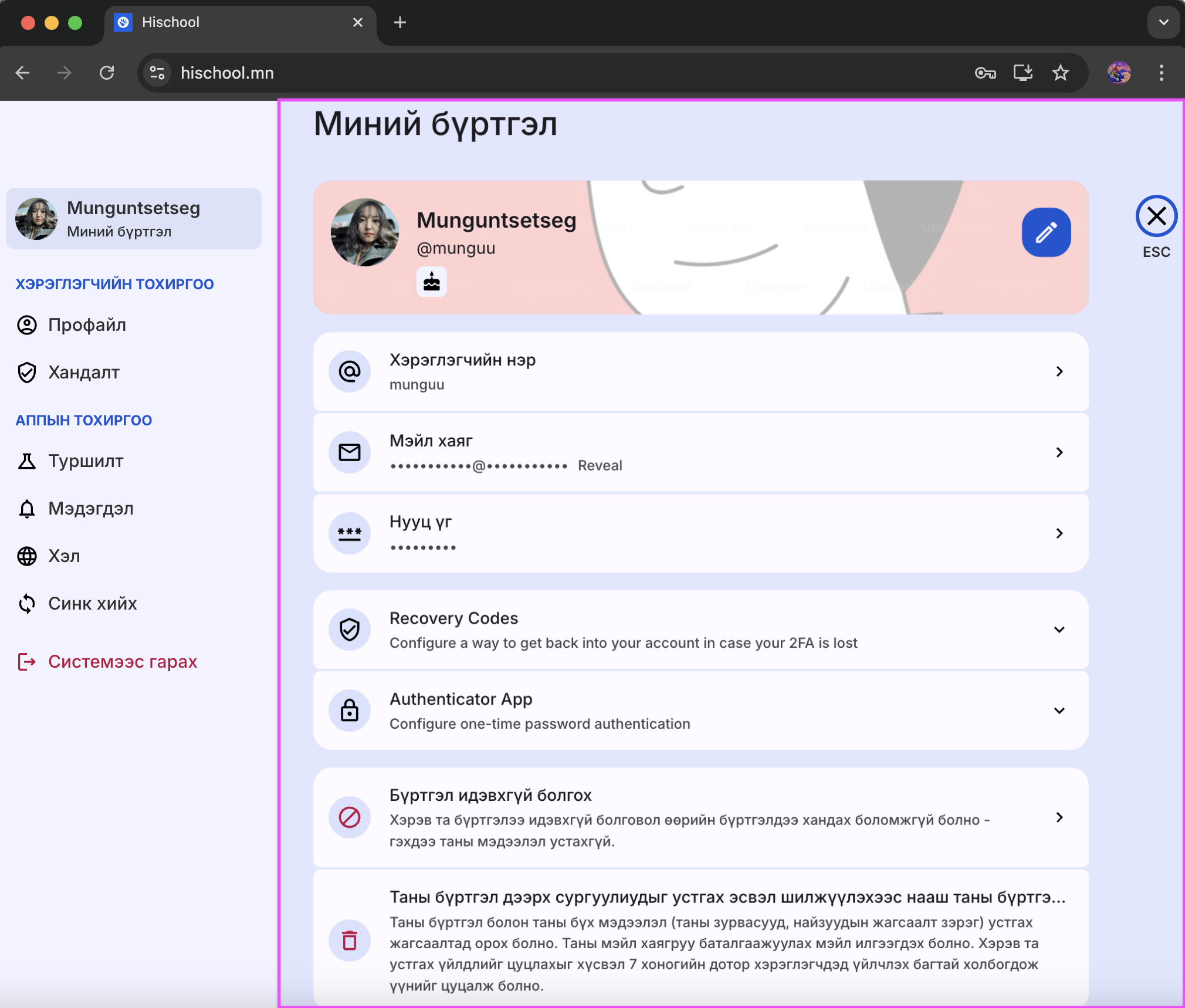Click the delete account trash icon

[x=350, y=941]
